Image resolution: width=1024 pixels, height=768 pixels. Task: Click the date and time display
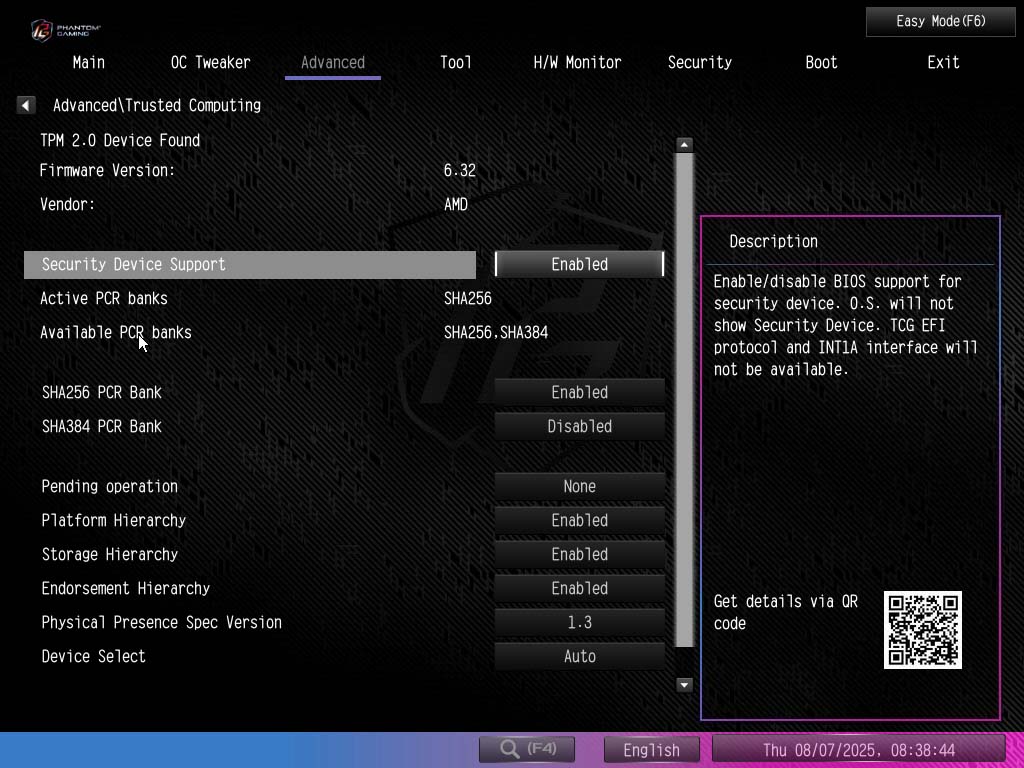[x=859, y=749]
